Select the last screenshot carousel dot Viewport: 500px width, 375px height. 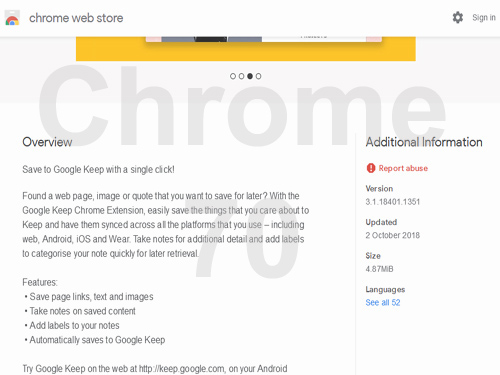(x=258, y=76)
